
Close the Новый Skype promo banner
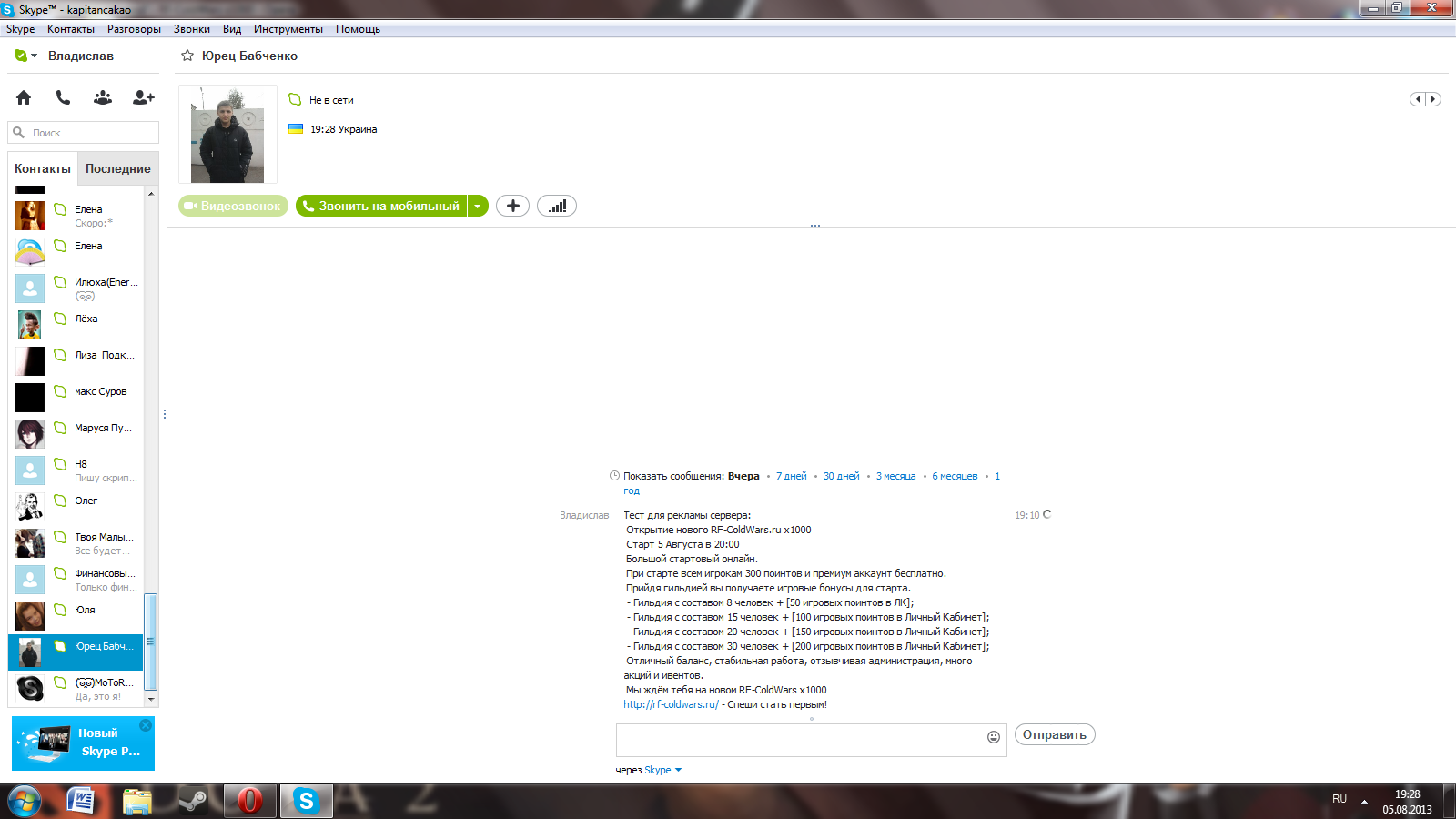pos(146,725)
